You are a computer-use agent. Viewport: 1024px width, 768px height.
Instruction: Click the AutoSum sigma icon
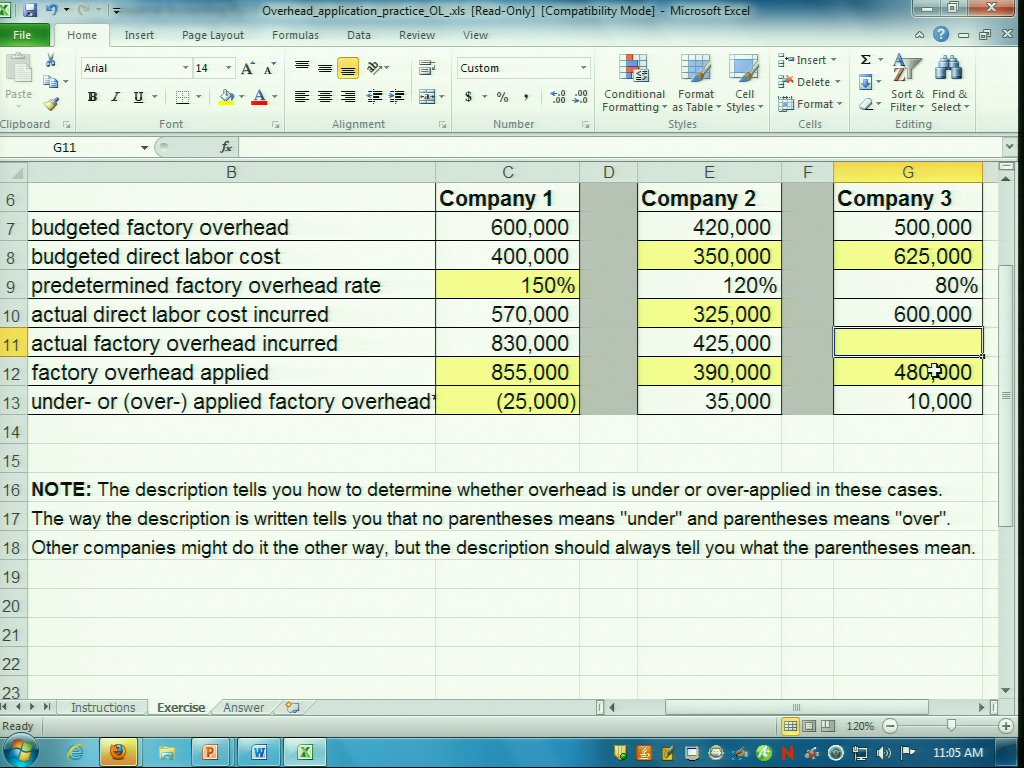866,60
